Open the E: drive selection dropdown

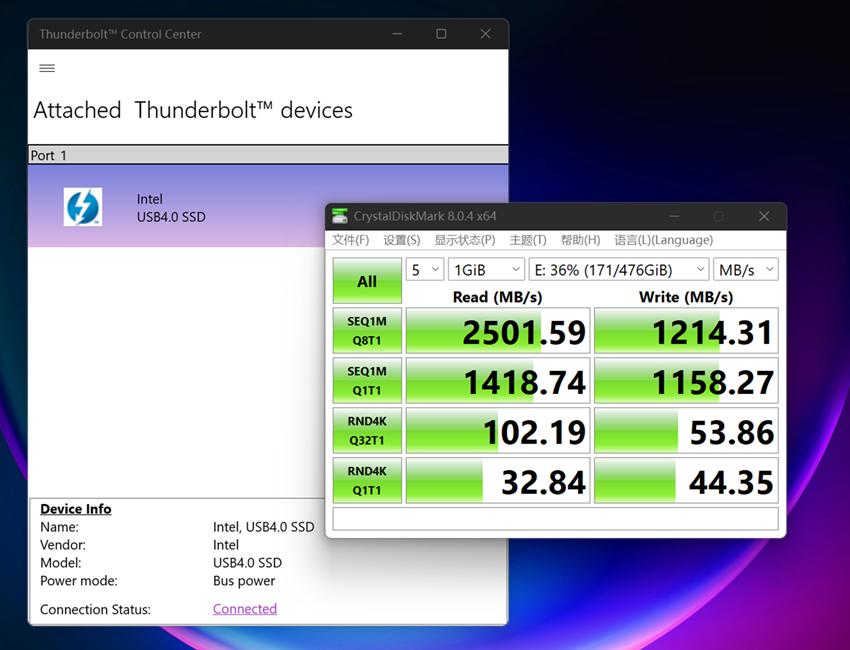tap(619, 270)
